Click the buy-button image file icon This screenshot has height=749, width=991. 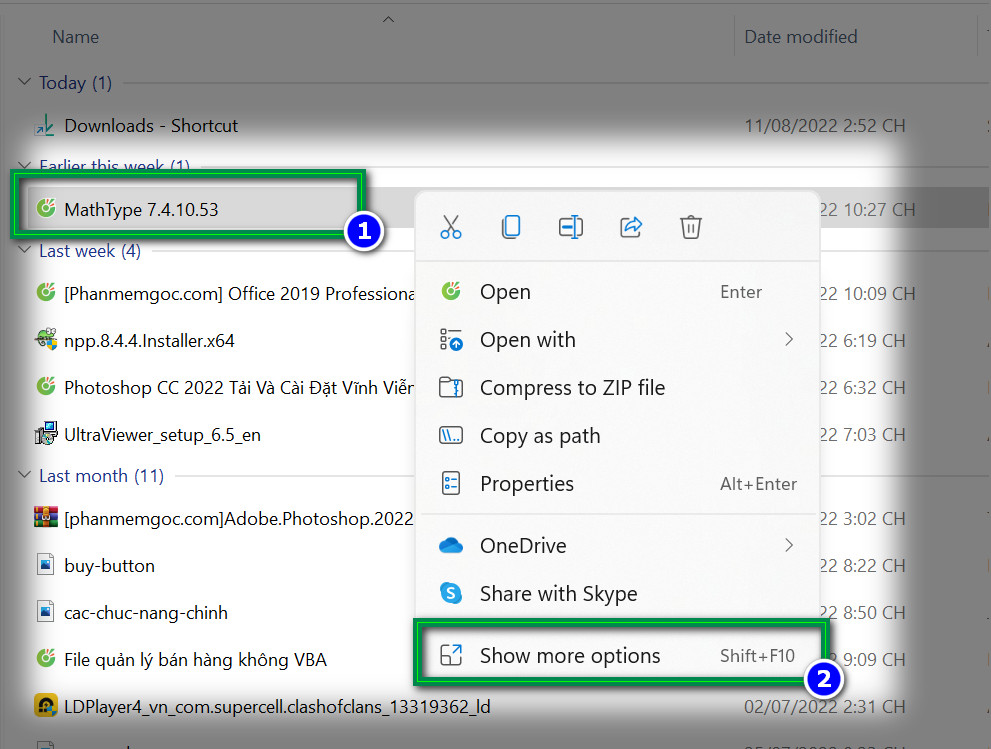(46, 564)
